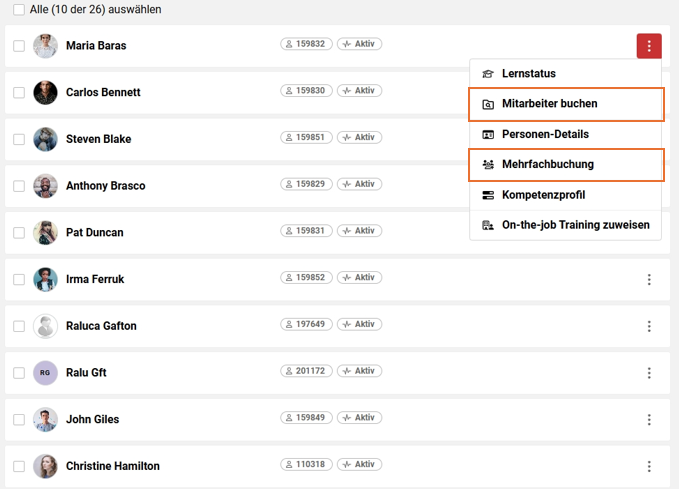Click the ID badge 159832
The height and width of the screenshot is (489, 679).
306,44
